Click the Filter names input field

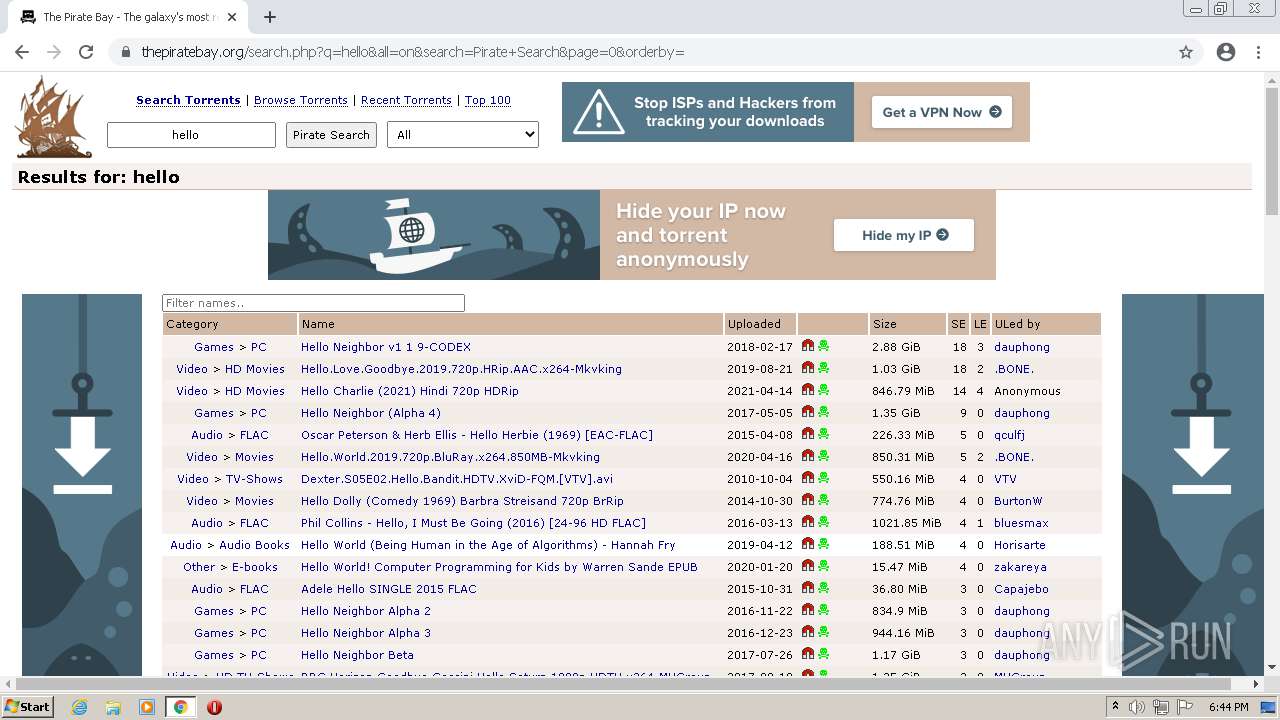tap(313, 303)
